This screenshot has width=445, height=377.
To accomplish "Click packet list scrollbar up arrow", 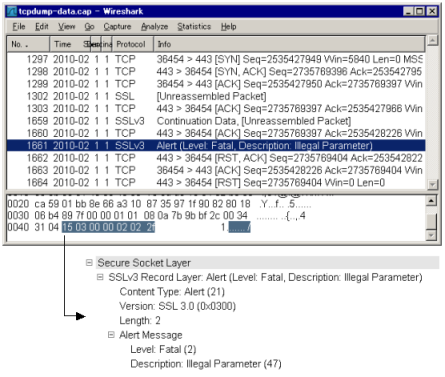I will point(432,41).
